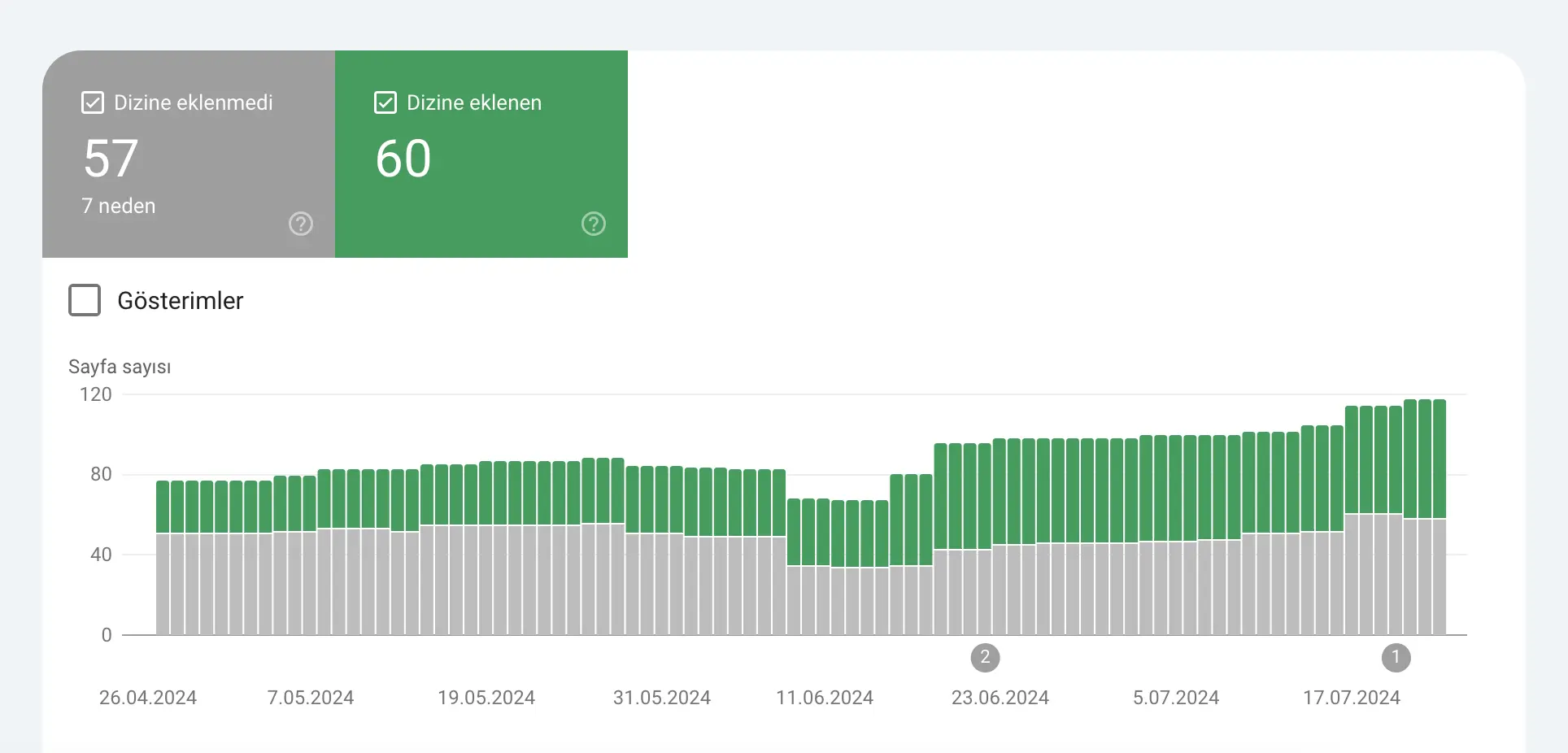Click green bar above the 11.06.2024 label
The height and width of the screenshot is (753, 1568).
[x=823, y=532]
